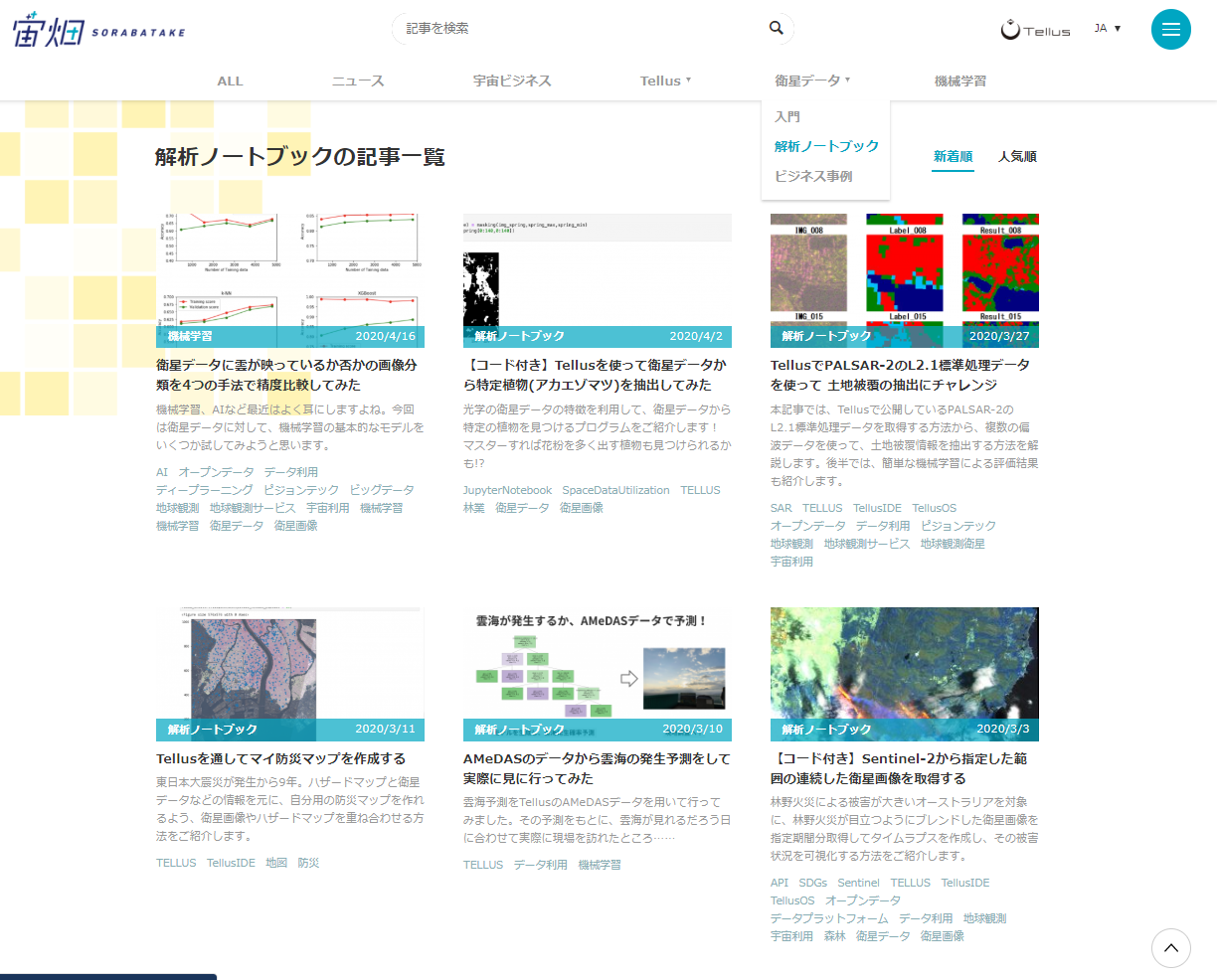Click the 2020/3/27 date text
The width and height of the screenshot is (1217, 980).
[x=999, y=337]
